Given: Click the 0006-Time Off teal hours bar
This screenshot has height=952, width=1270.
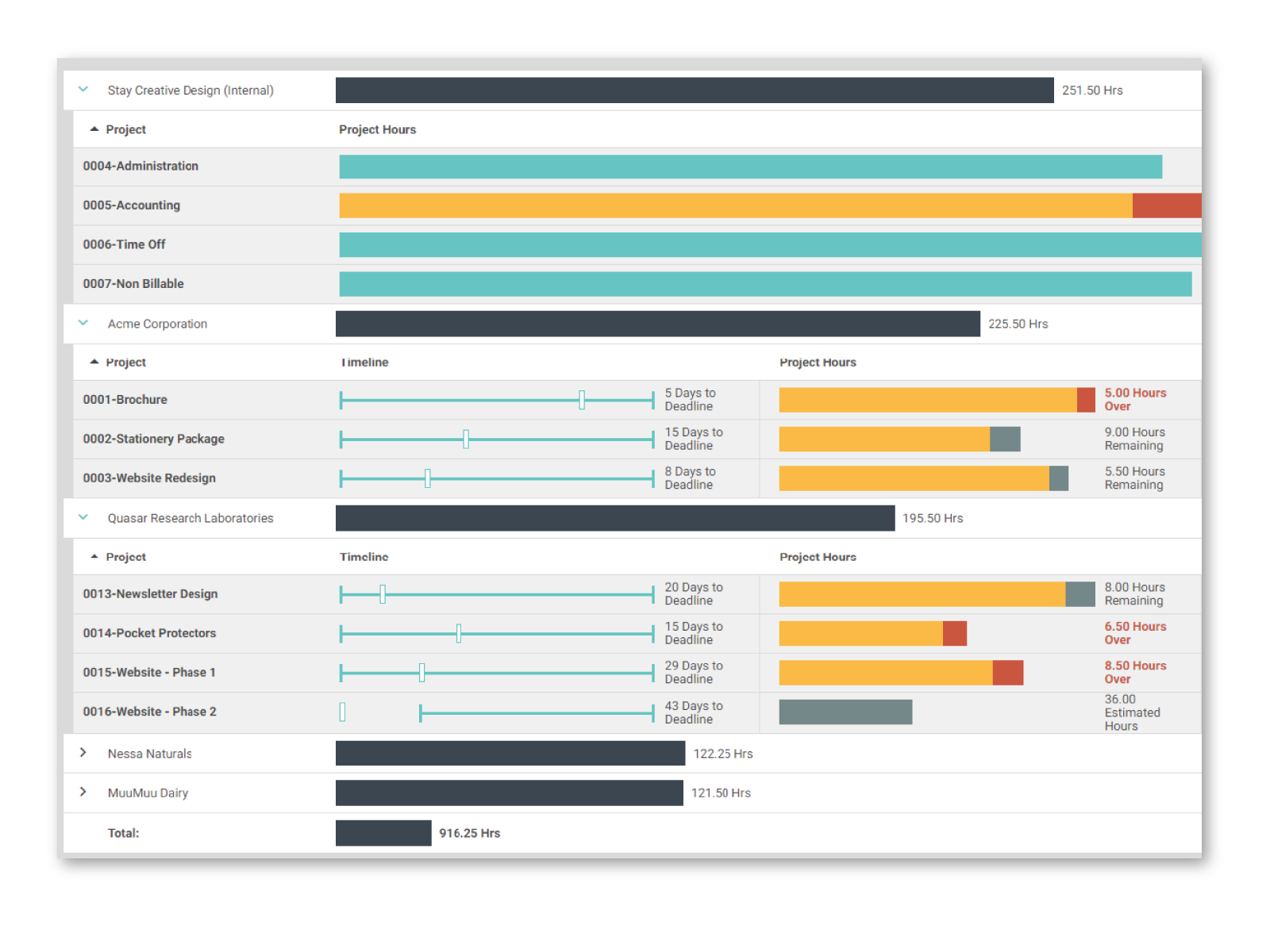Looking at the screenshot, I should 768,244.
